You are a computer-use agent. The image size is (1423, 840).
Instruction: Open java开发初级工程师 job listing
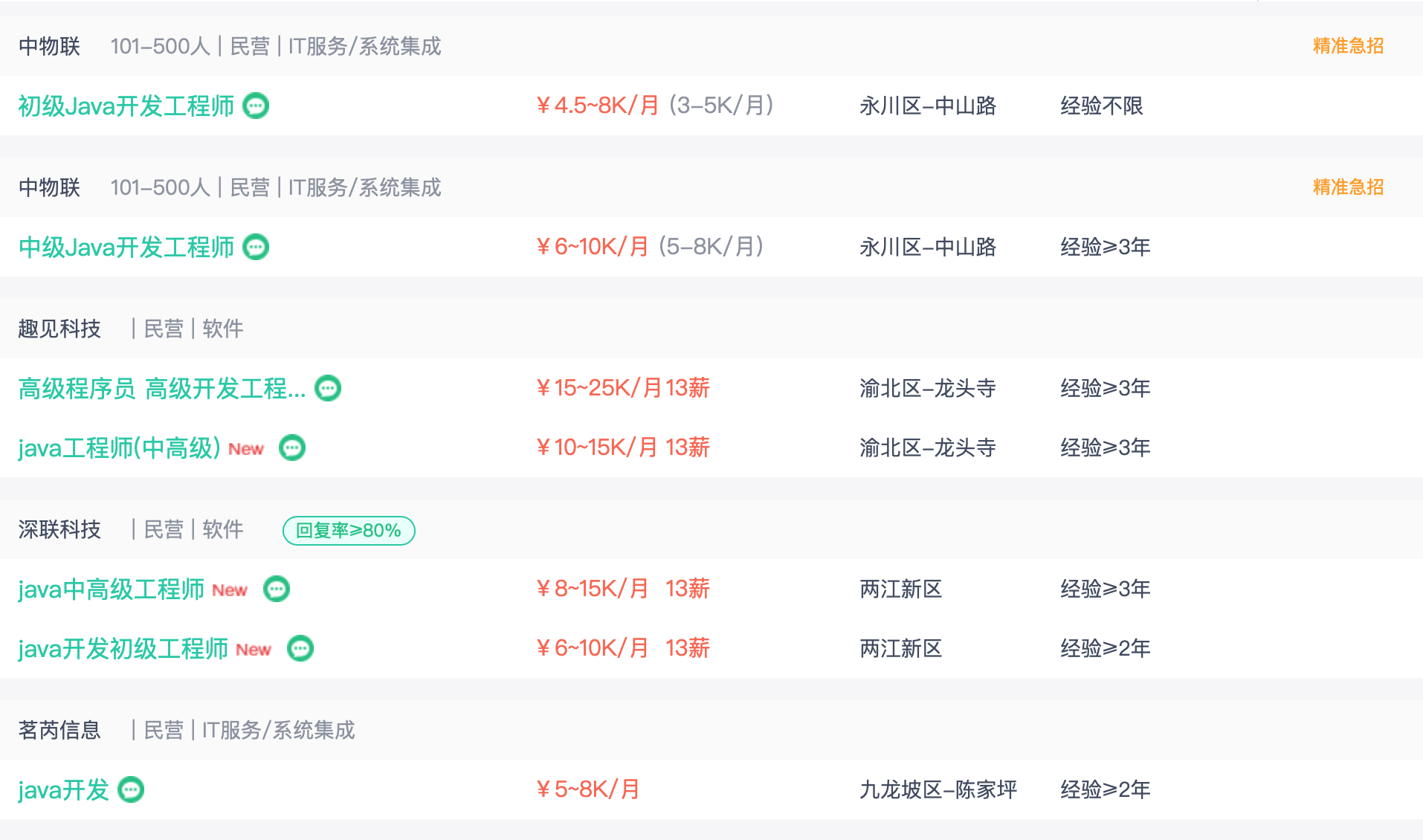coord(123,648)
